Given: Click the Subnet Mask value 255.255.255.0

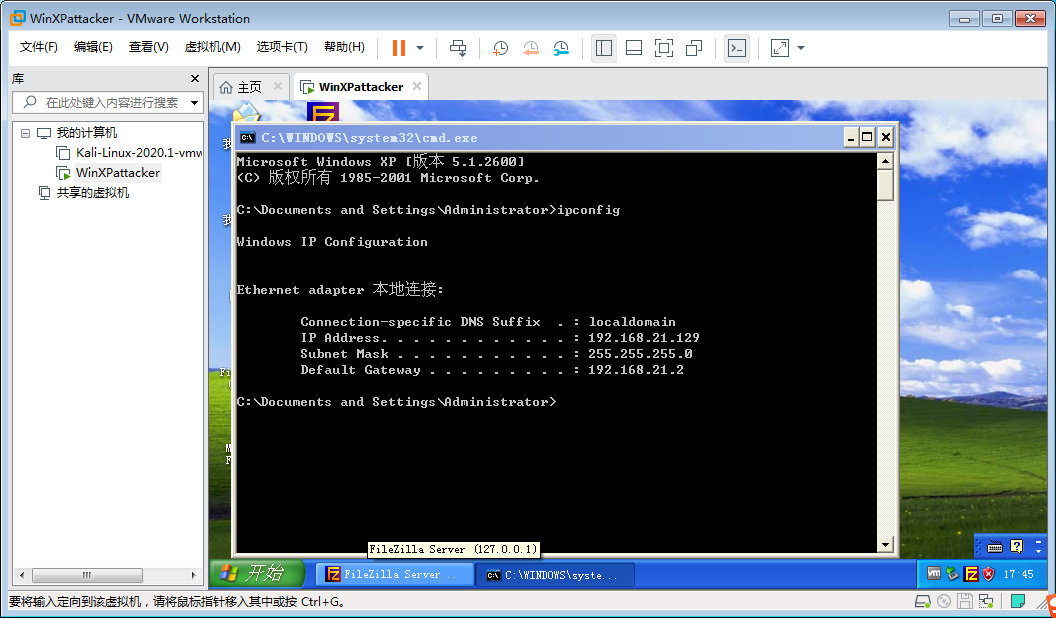Looking at the screenshot, I should [640, 353].
